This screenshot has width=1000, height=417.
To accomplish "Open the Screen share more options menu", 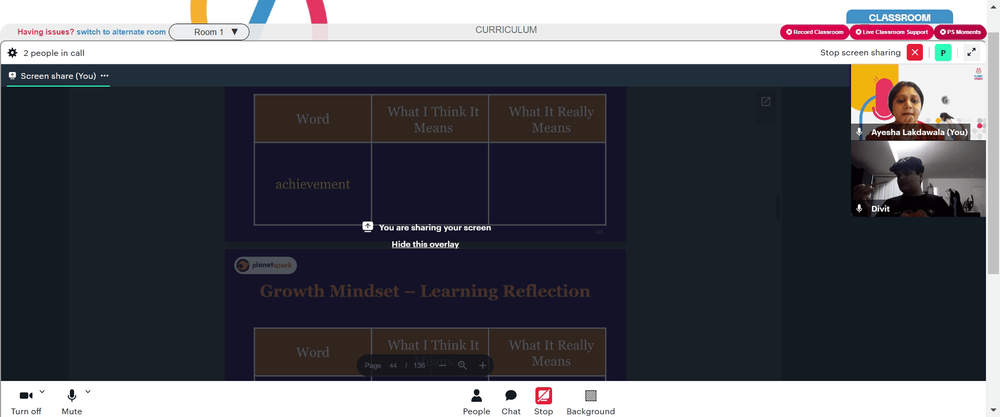I will pos(104,76).
